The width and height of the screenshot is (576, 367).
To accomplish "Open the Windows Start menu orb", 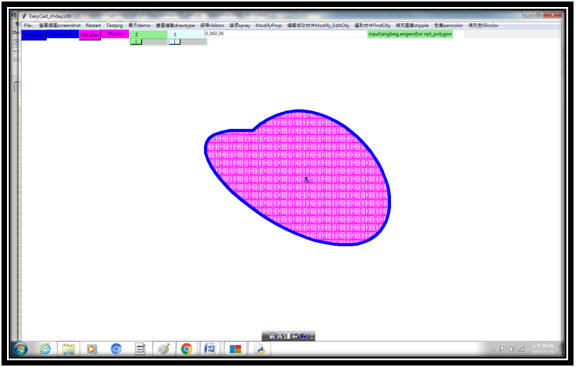I will pos(20,349).
